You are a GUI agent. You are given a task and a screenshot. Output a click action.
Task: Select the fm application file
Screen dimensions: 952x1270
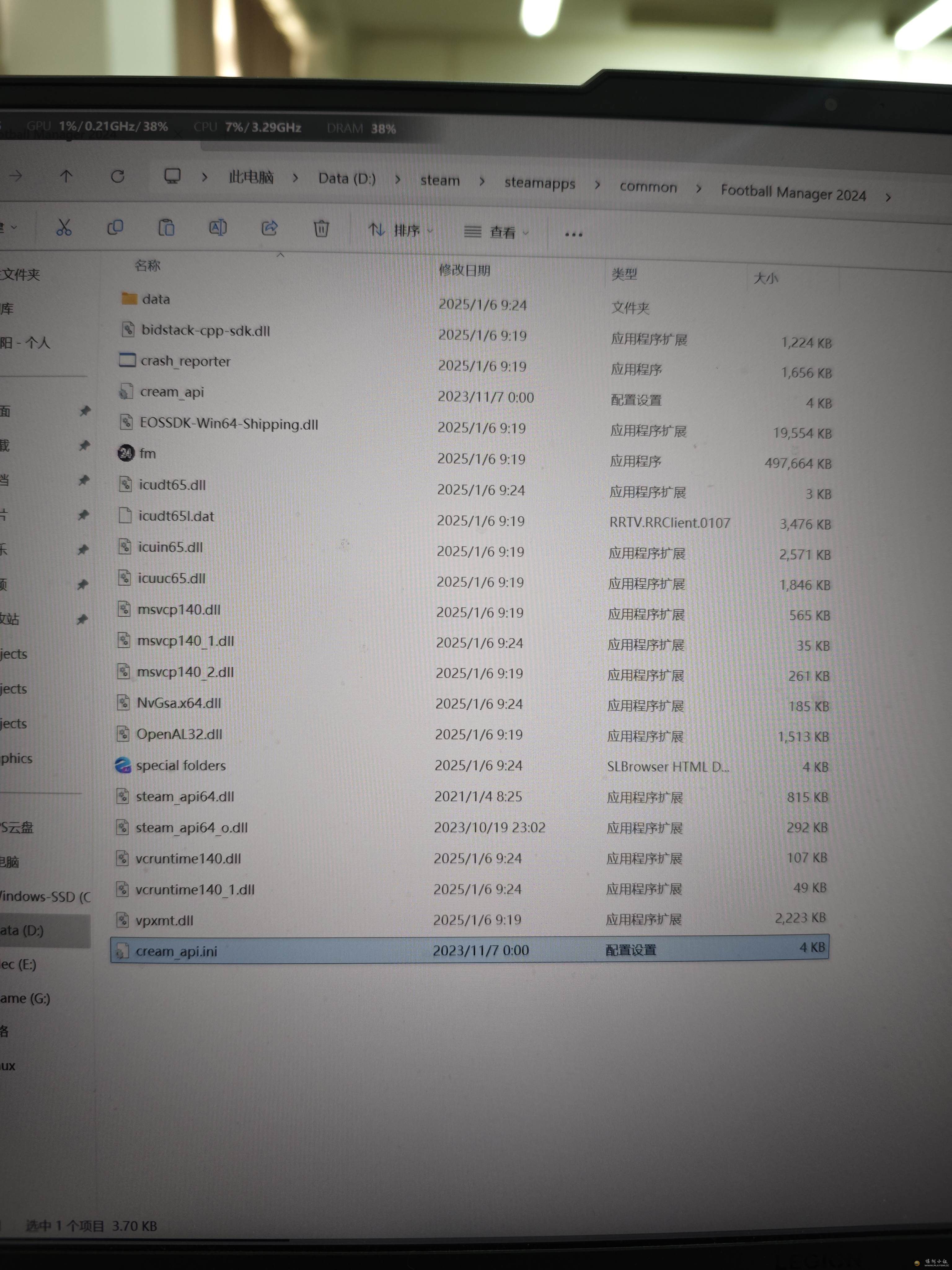tap(147, 454)
